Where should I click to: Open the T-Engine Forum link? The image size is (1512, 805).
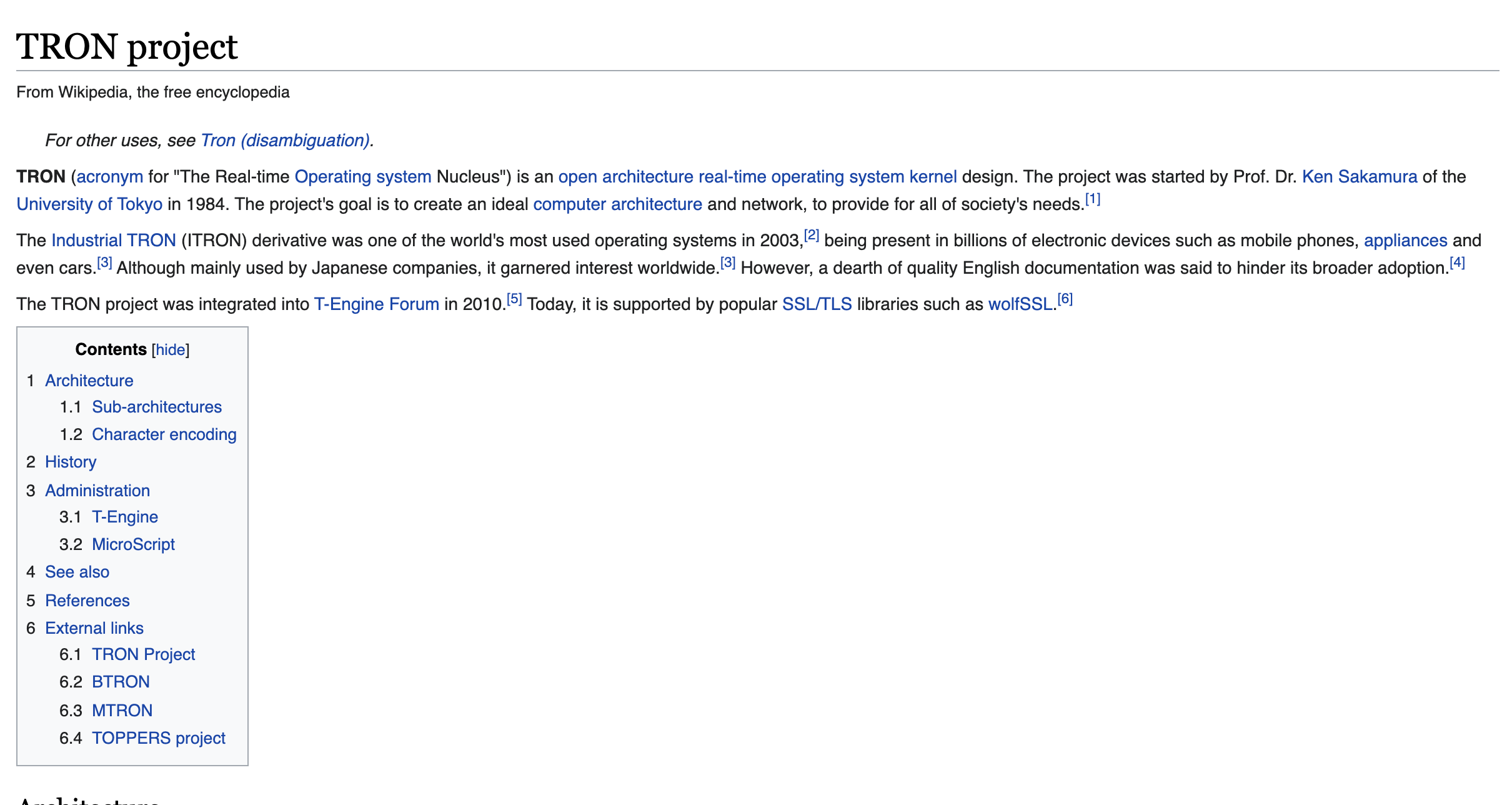coord(376,304)
